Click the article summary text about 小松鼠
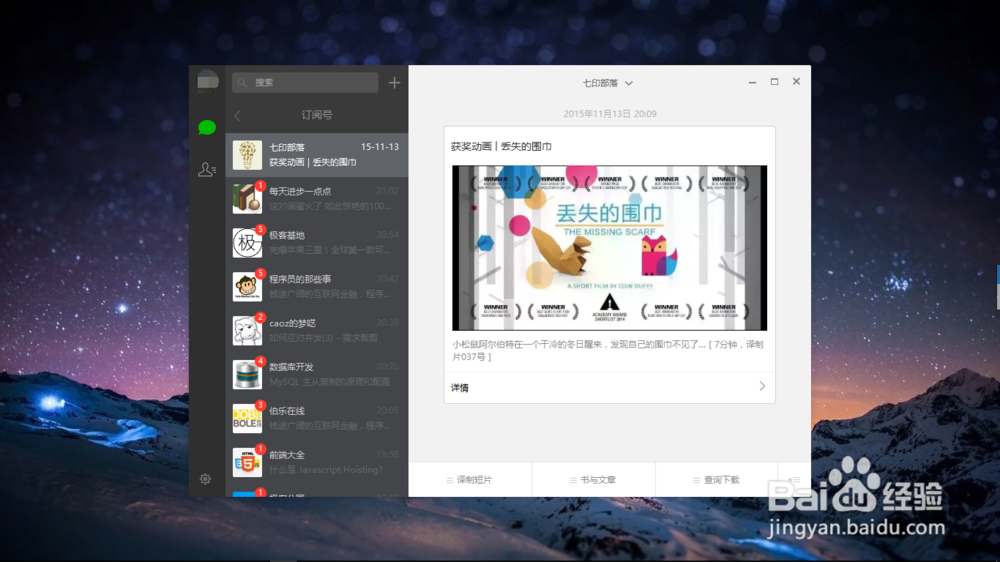 (608, 350)
